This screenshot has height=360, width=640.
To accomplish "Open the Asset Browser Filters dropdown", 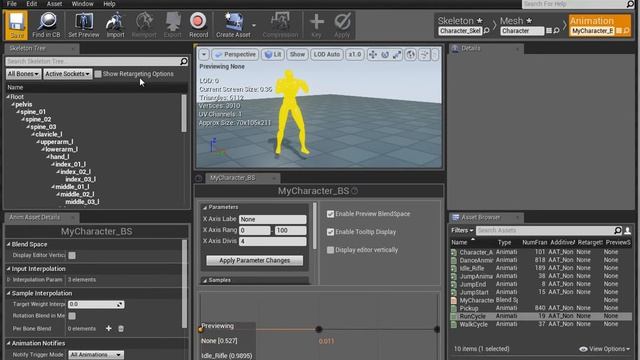I will [462, 230].
